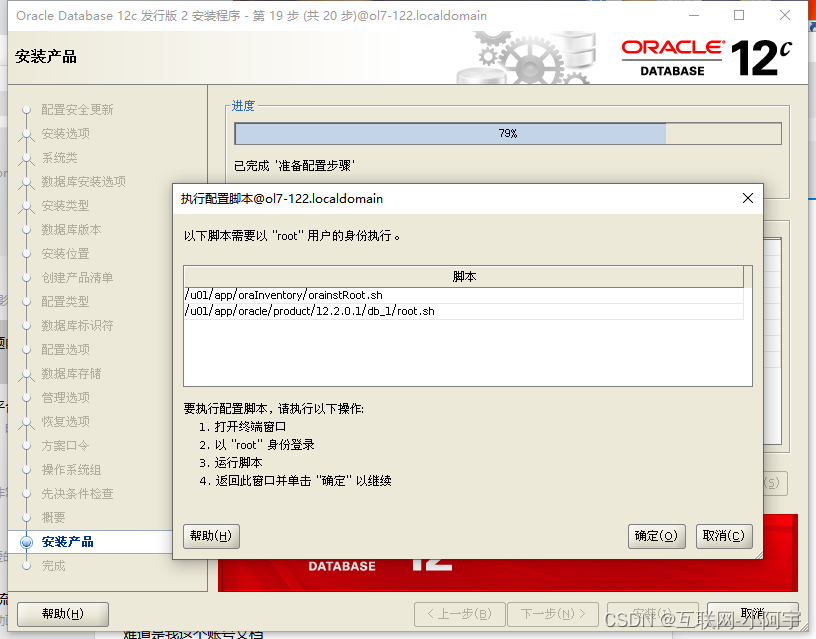Image resolution: width=816 pixels, height=639 pixels.
Task: Click the 下一步(N) next button
Action: pos(553,614)
